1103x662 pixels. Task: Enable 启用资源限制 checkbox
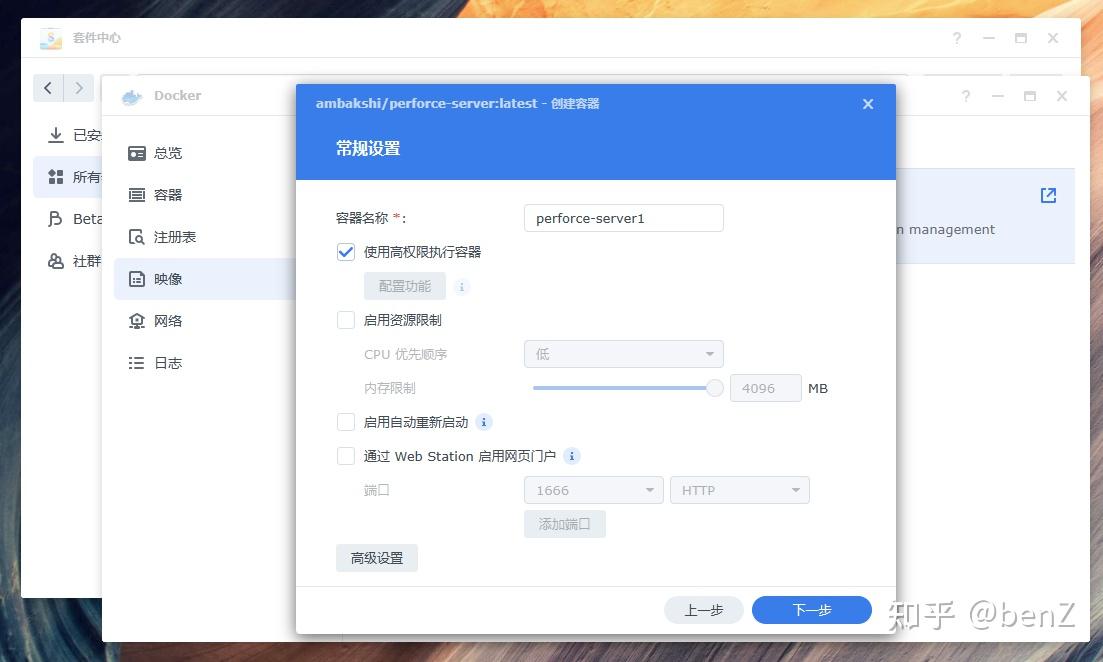[345, 320]
